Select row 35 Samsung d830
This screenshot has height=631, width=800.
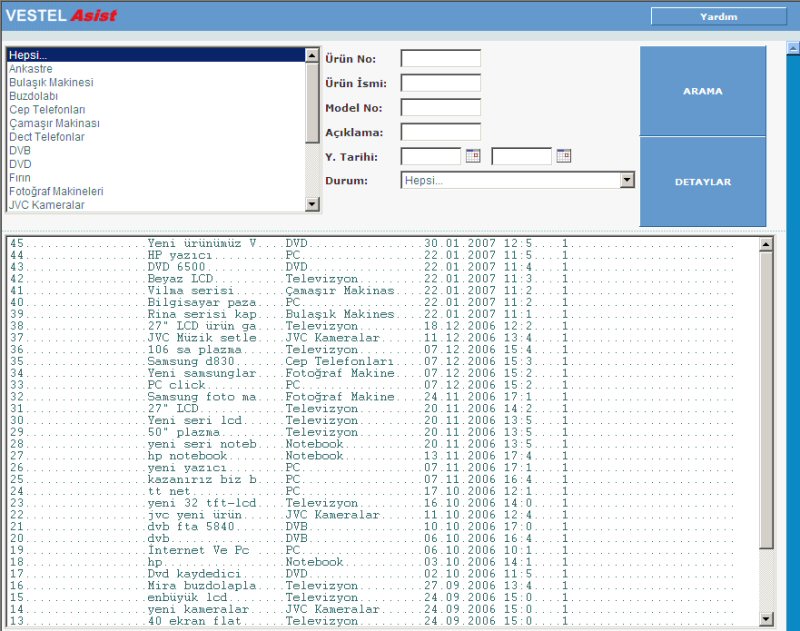pyautogui.click(x=383, y=362)
